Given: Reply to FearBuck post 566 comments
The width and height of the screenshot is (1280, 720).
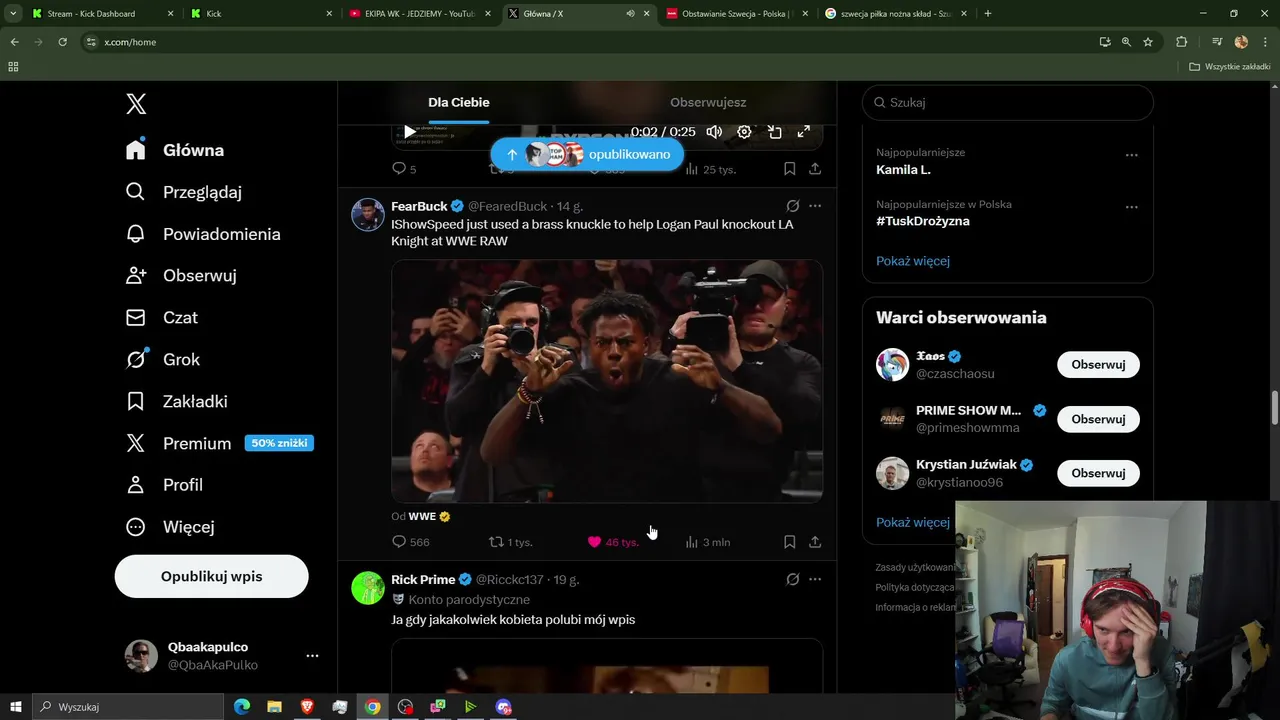Looking at the screenshot, I should pos(411,542).
